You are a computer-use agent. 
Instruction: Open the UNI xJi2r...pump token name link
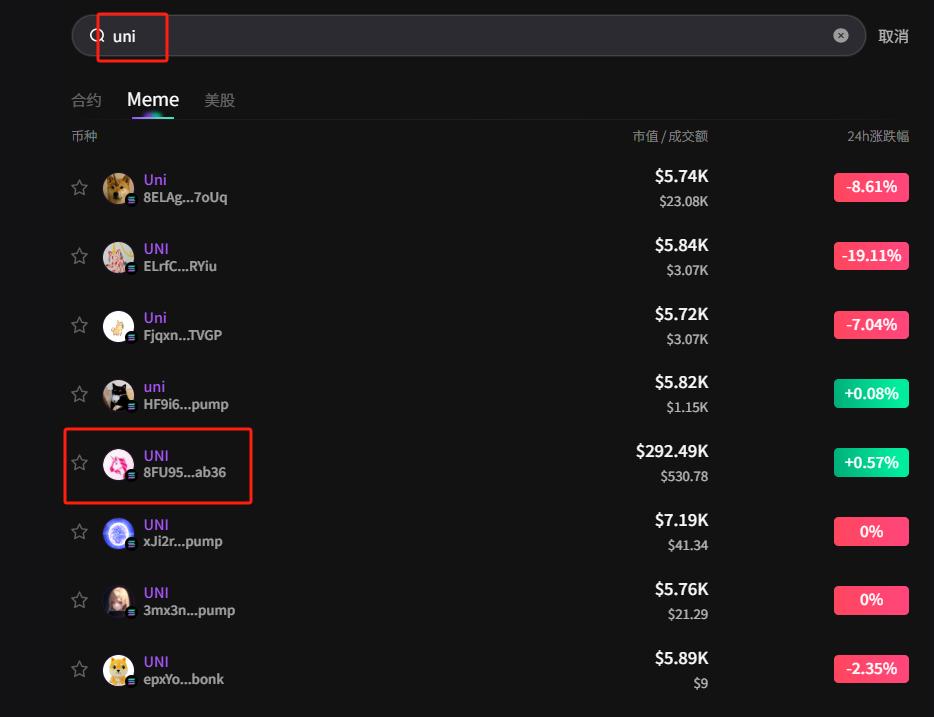pos(156,524)
